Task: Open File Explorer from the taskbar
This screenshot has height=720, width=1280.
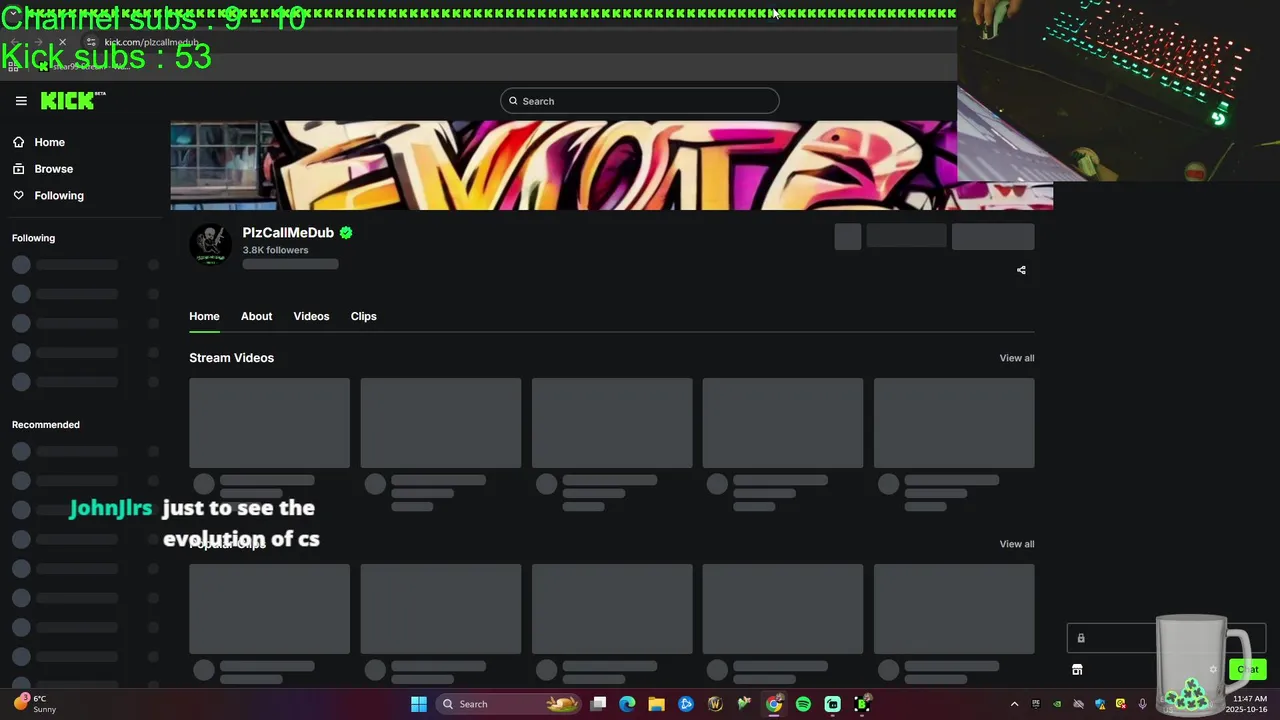Action: pos(656,704)
